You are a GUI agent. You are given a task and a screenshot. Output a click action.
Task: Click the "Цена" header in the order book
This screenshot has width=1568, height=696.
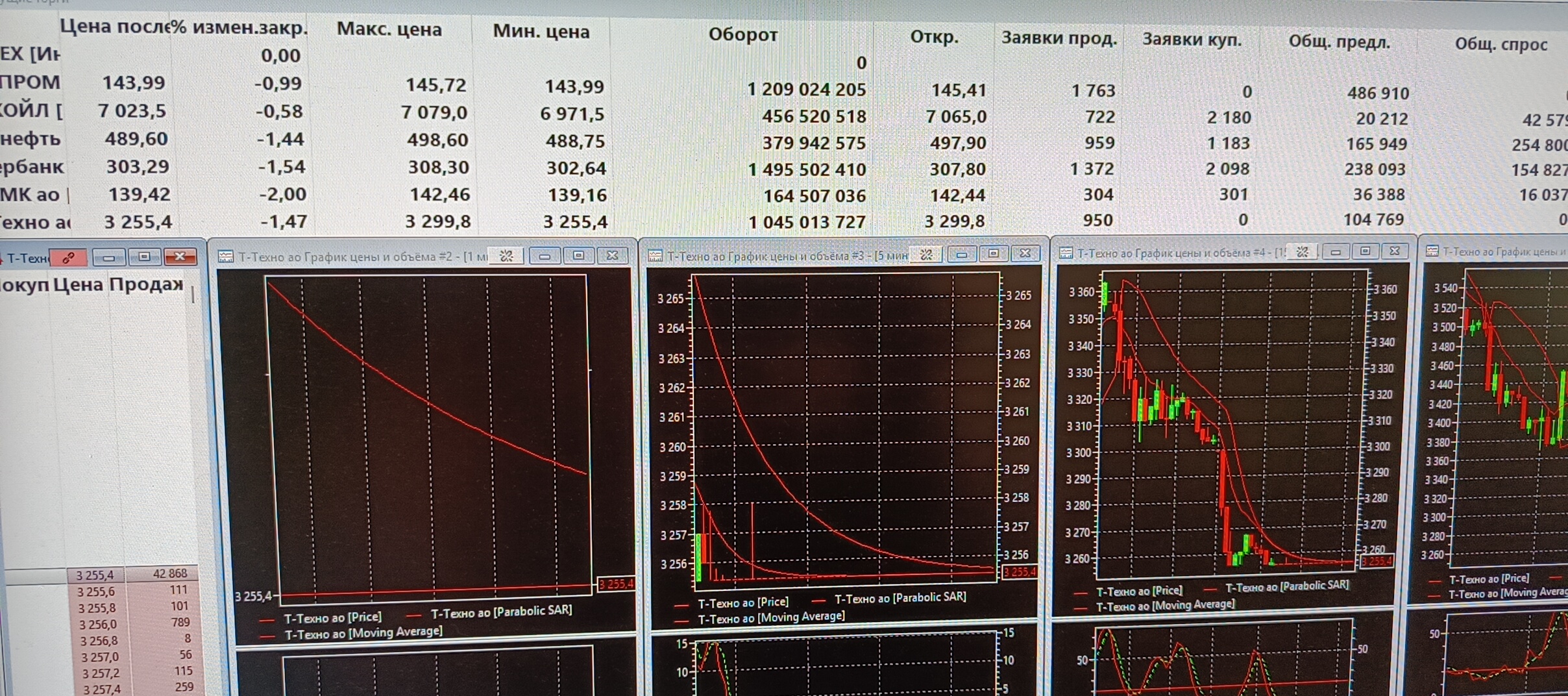pos(78,284)
